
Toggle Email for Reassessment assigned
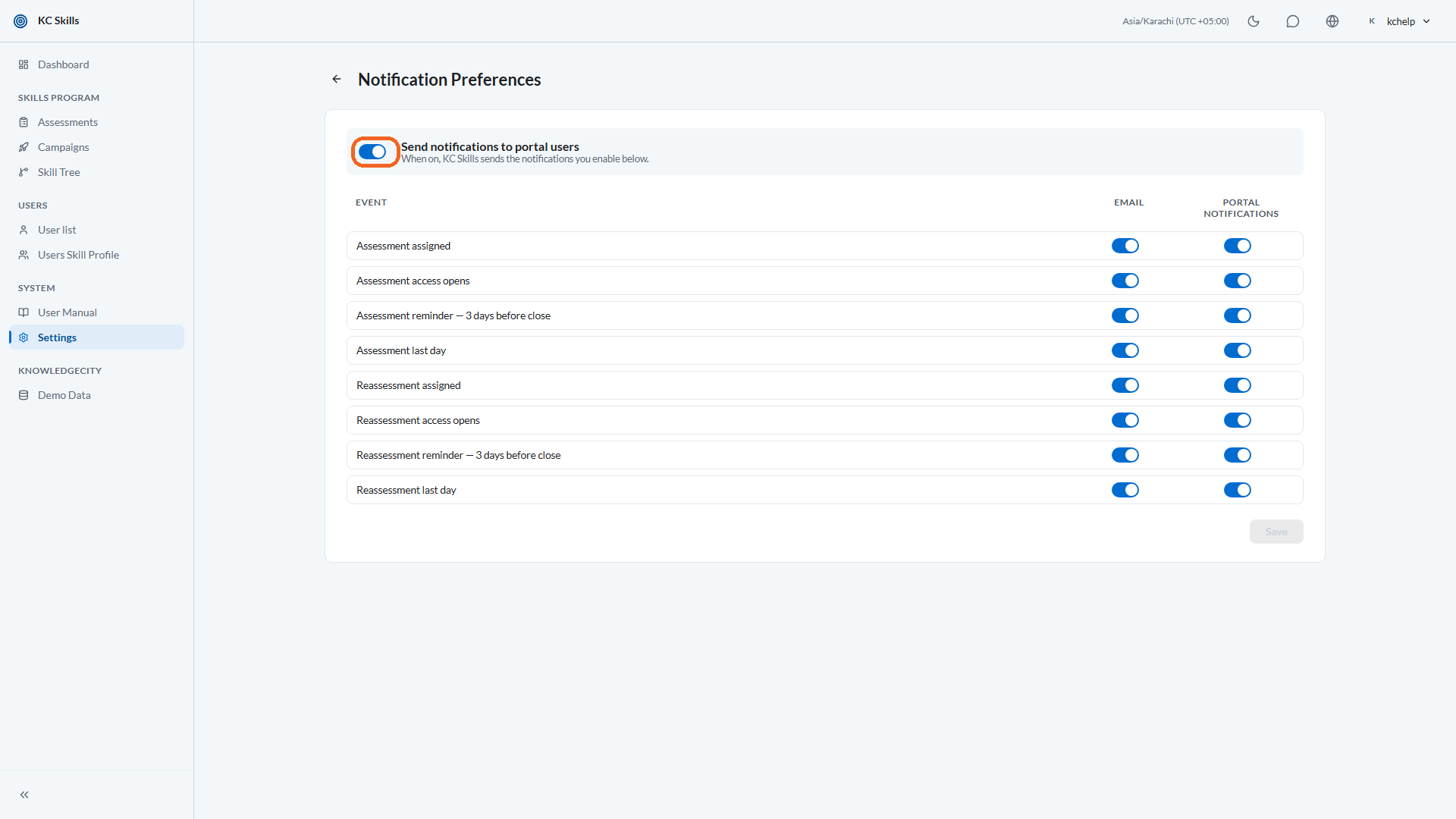tap(1125, 385)
